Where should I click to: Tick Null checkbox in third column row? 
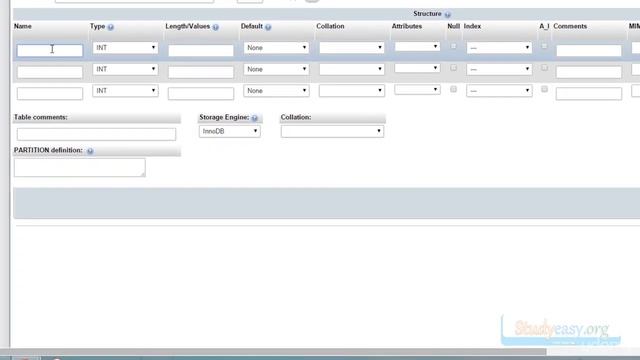(x=453, y=89)
